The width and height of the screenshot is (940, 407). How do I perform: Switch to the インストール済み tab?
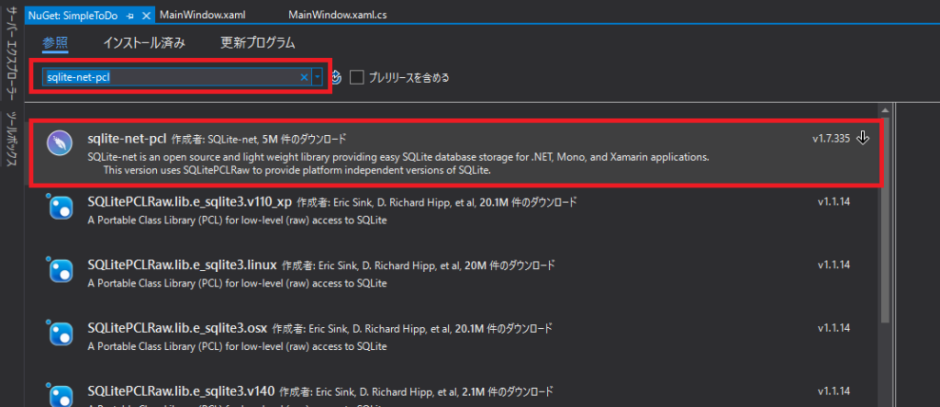click(x=145, y=43)
